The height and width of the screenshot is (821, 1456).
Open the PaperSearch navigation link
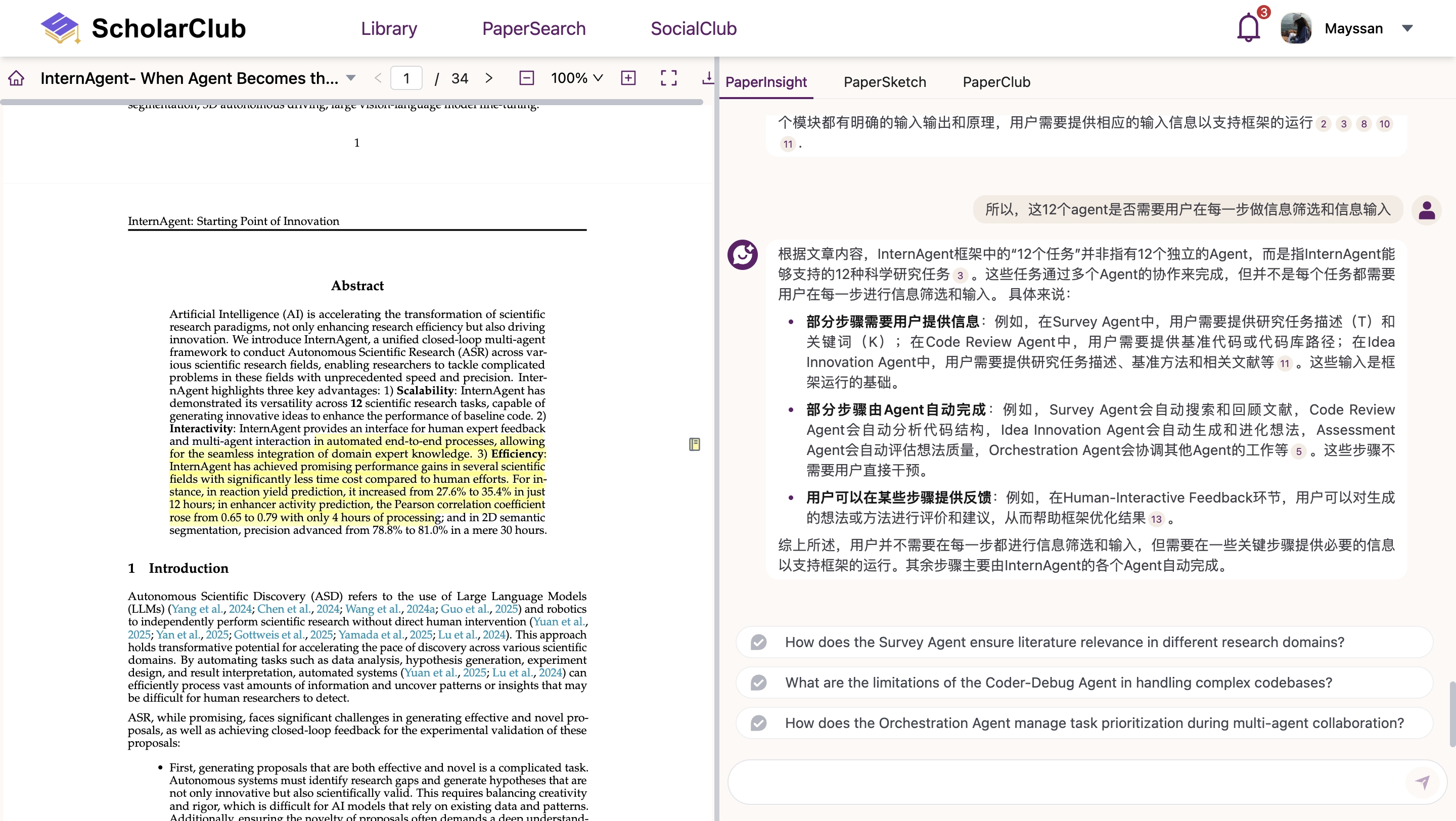(533, 28)
